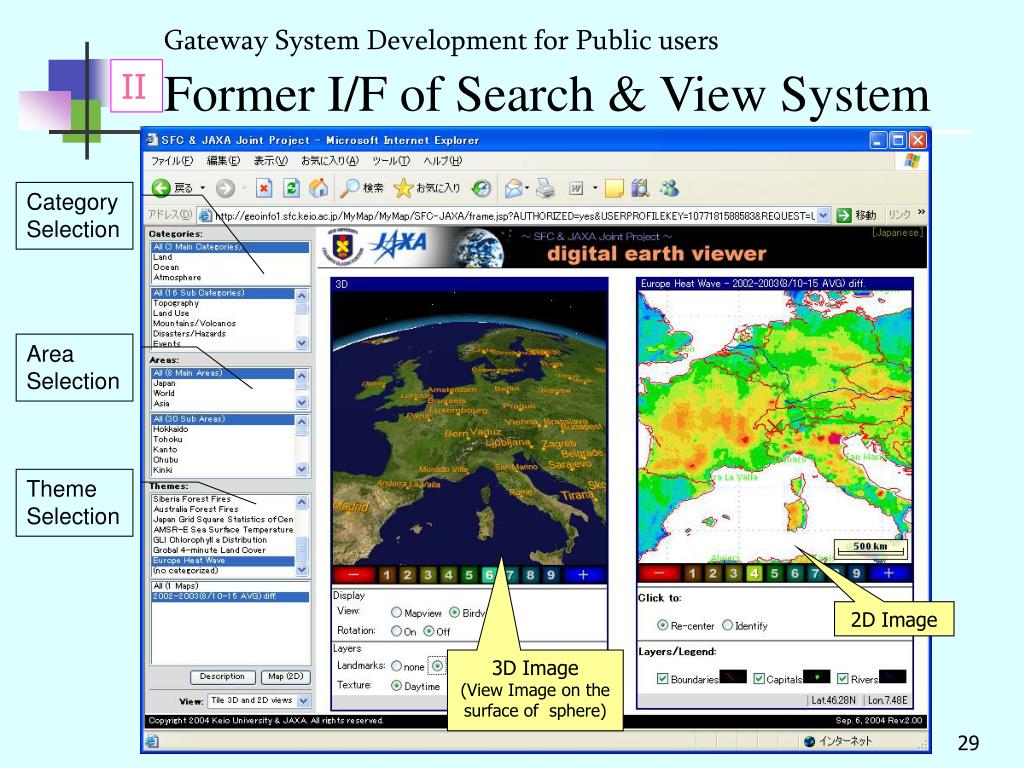Click the yellow note toolbar icon
The width and height of the screenshot is (1024, 768).
(x=614, y=188)
